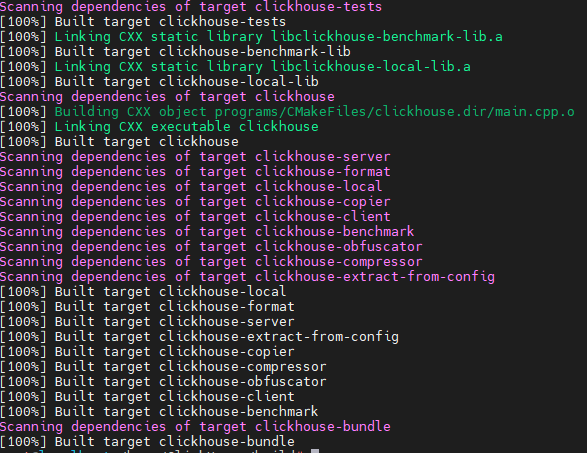Click 'Built target clickhouse-benchmark-lib' text
587x453 pixels.
tap(203, 52)
